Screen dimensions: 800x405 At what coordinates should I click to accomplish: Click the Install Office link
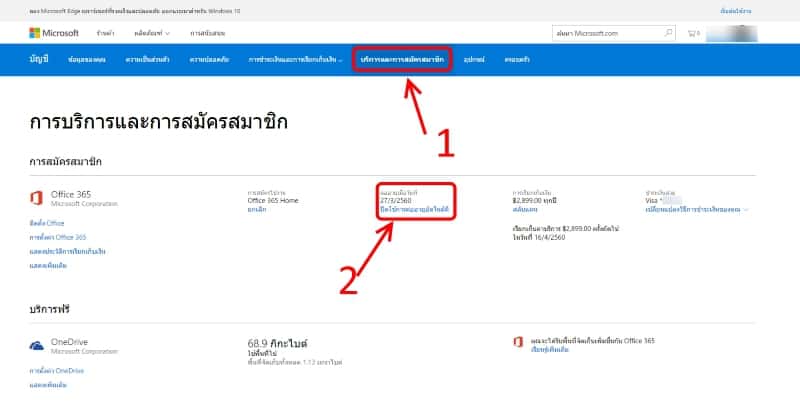[47, 223]
